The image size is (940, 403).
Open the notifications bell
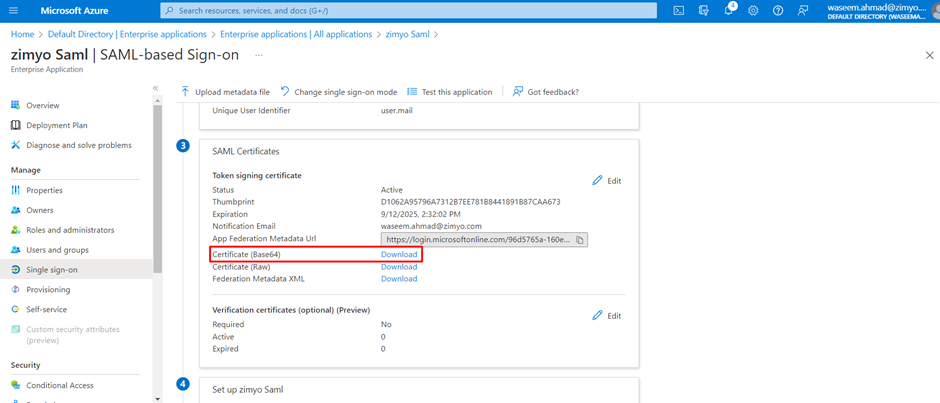click(x=729, y=10)
